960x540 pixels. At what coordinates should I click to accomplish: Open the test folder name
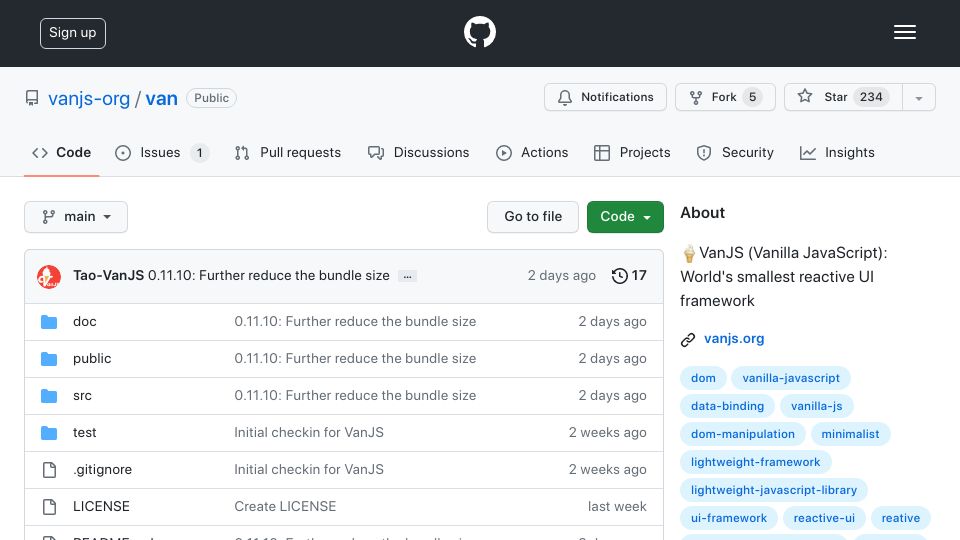tap(84, 433)
